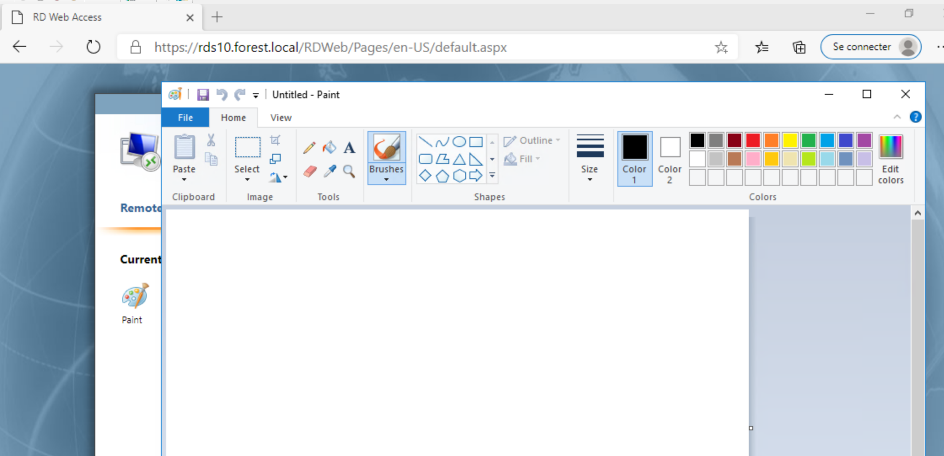Go back in the browser
Image resolution: width=944 pixels, height=456 pixels.
(19, 47)
